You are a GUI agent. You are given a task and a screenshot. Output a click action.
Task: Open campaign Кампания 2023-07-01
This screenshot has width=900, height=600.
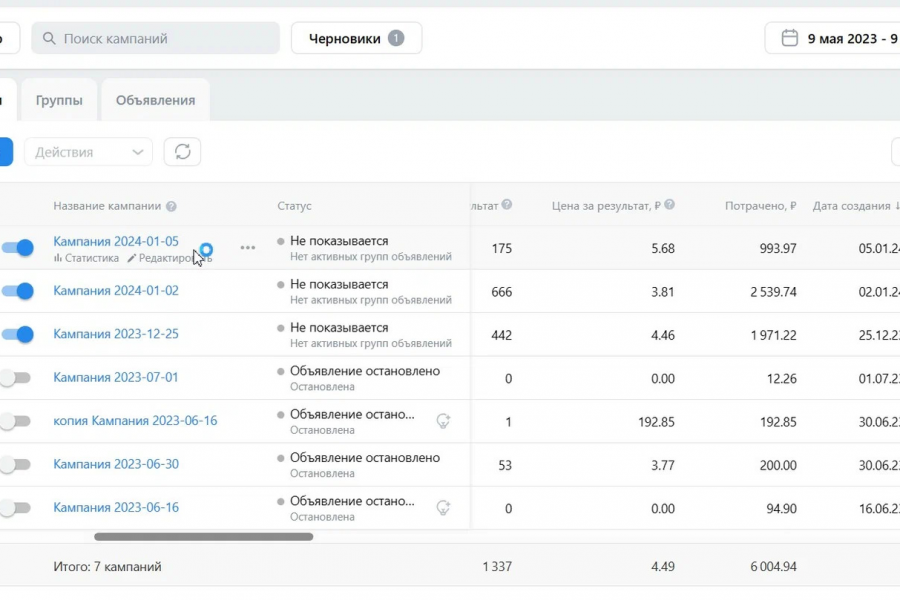[116, 377]
